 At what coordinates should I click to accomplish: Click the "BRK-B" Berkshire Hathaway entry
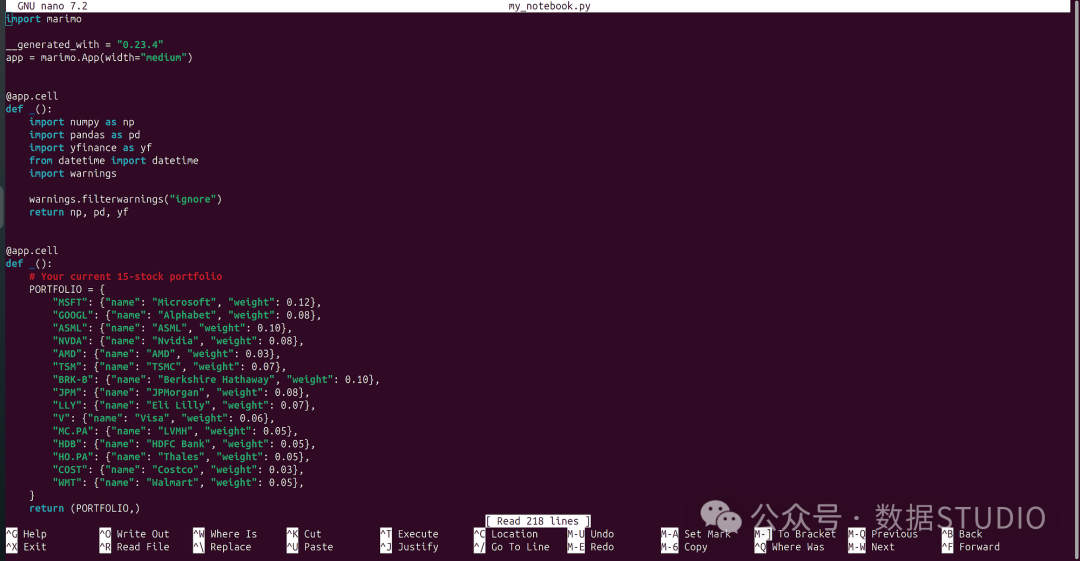[216, 380]
